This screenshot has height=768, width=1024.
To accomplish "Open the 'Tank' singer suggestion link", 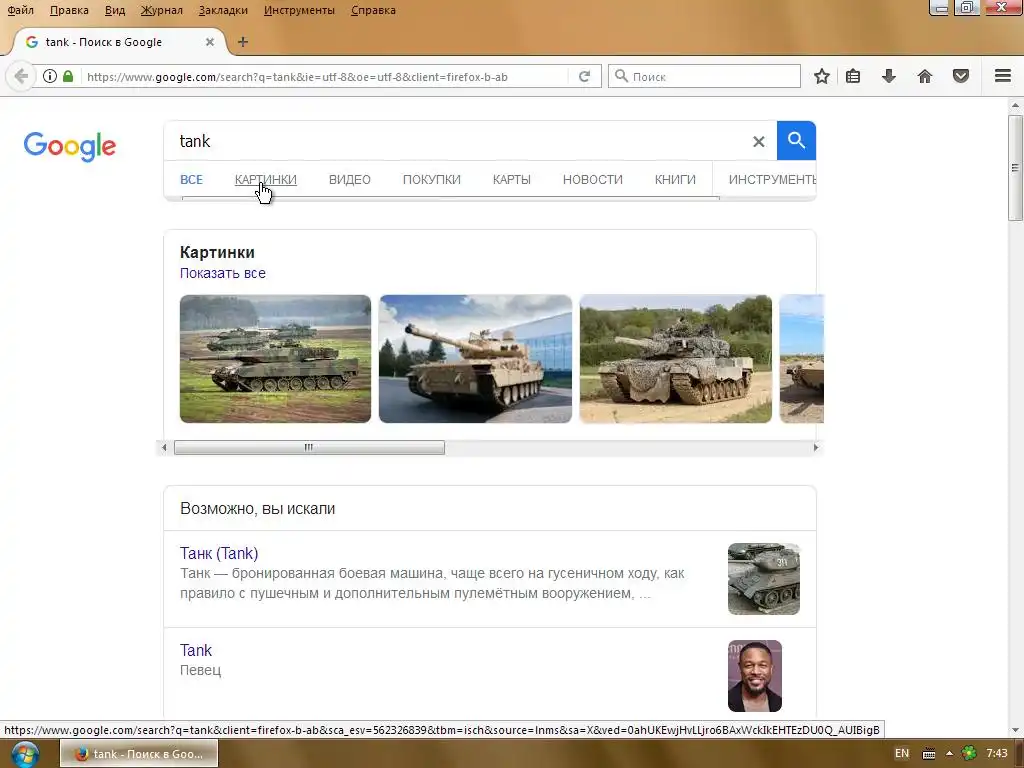I will [x=196, y=650].
